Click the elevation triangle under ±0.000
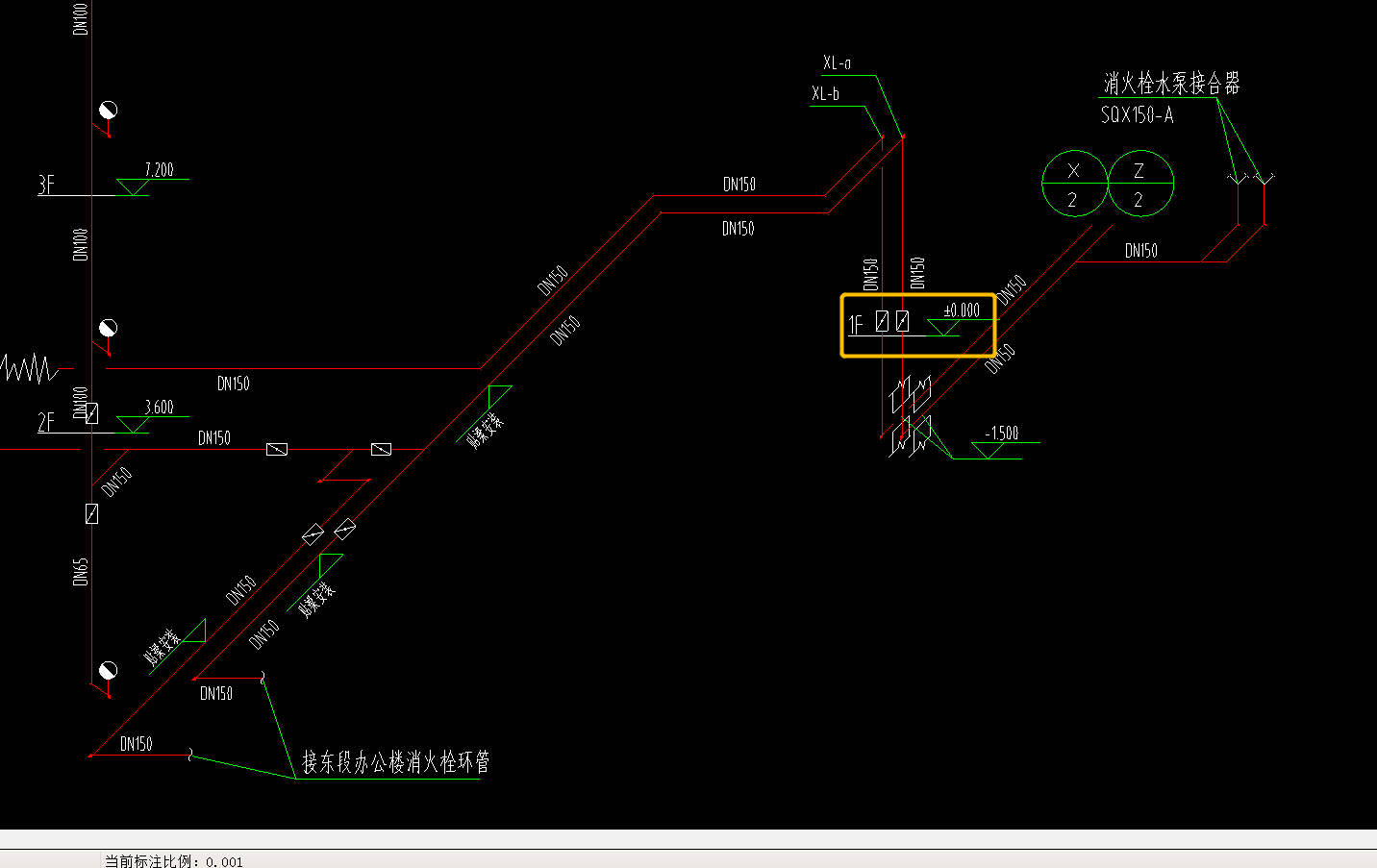 [x=943, y=327]
